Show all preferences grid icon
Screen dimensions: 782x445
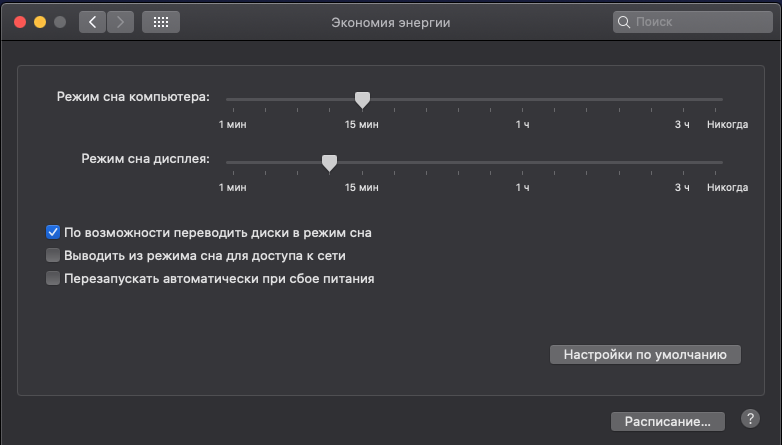coord(162,21)
